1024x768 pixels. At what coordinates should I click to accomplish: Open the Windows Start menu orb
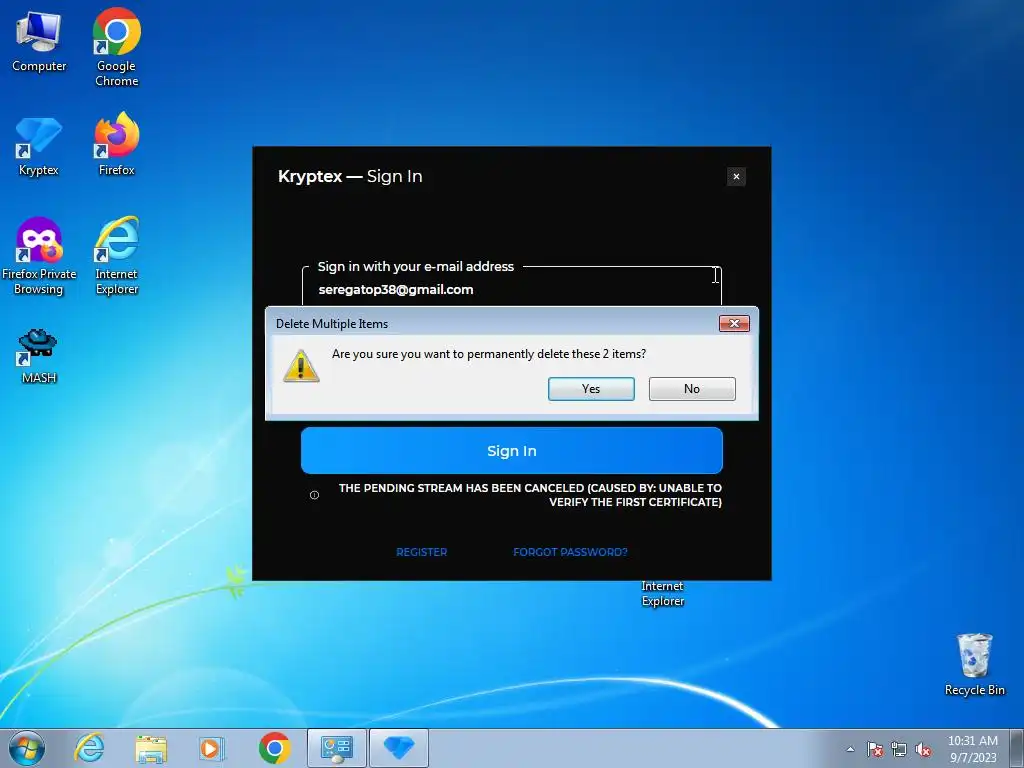pos(27,748)
